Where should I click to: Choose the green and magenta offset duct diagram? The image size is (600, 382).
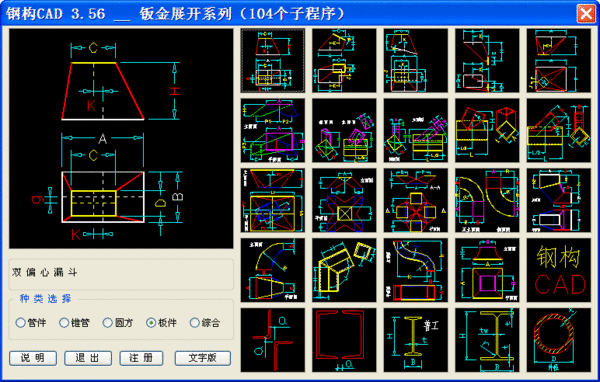pos(273,131)
